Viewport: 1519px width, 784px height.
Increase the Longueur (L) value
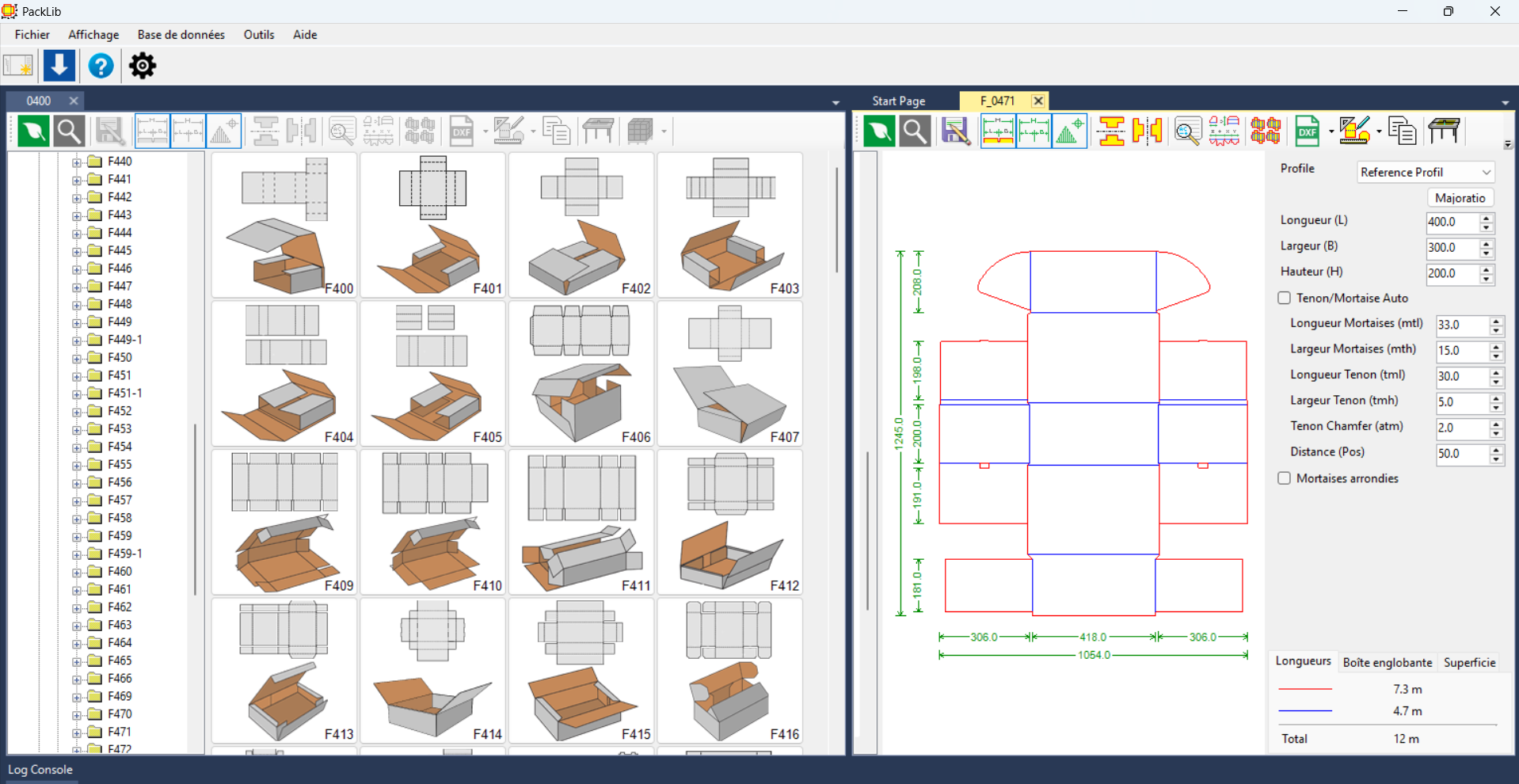tap(1487, 218)
